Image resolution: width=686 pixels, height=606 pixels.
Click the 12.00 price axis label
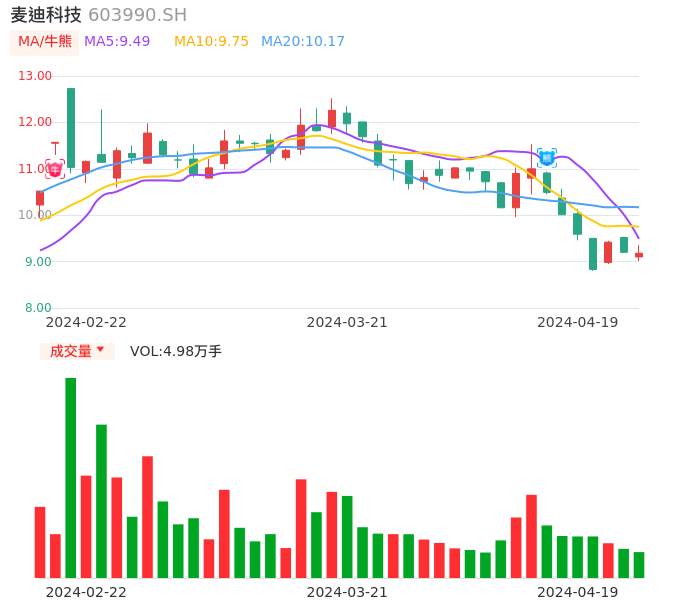pyautogui.click(x=35, y=122)
